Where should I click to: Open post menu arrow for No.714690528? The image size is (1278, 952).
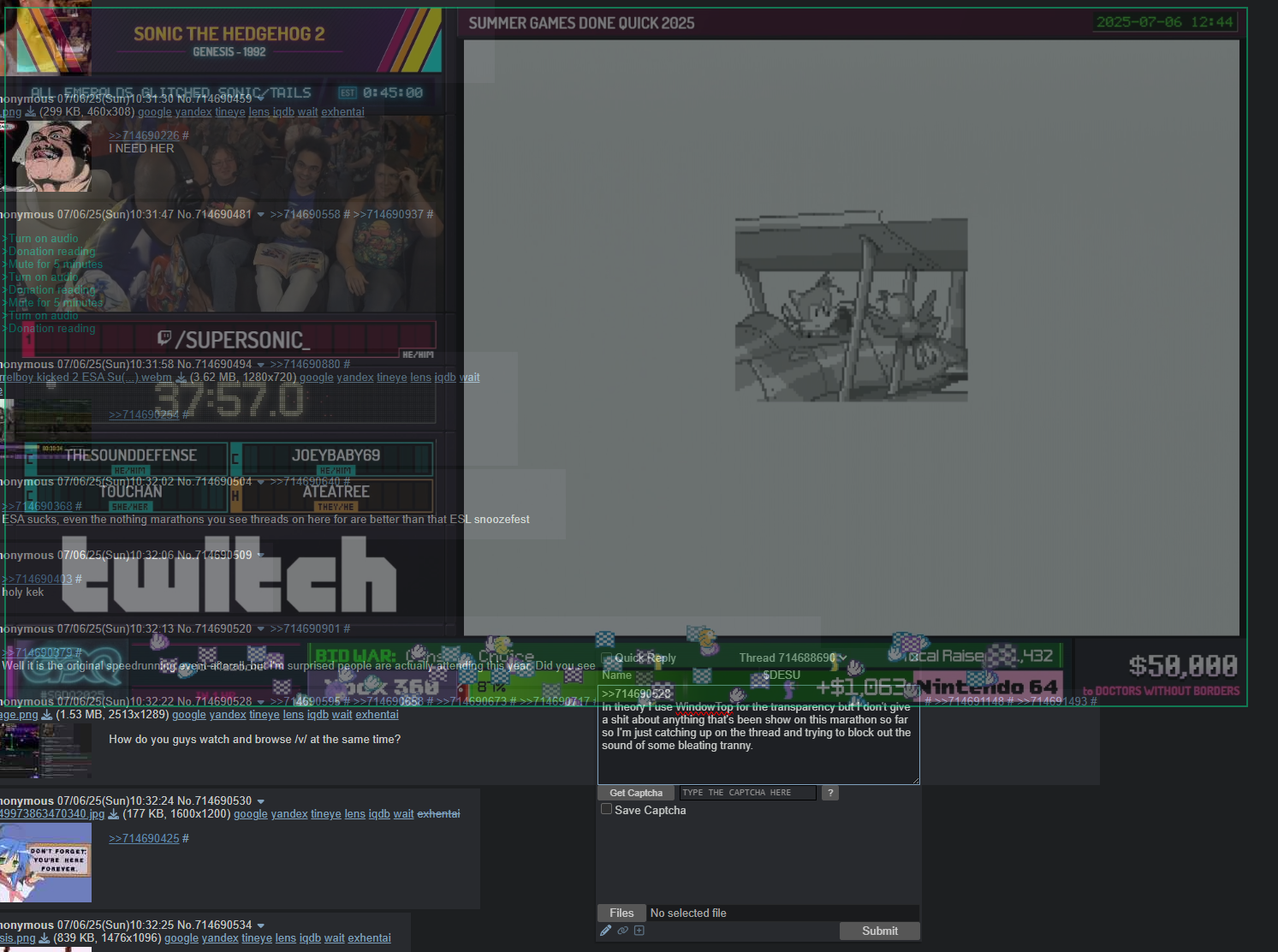tap(261, 702)
